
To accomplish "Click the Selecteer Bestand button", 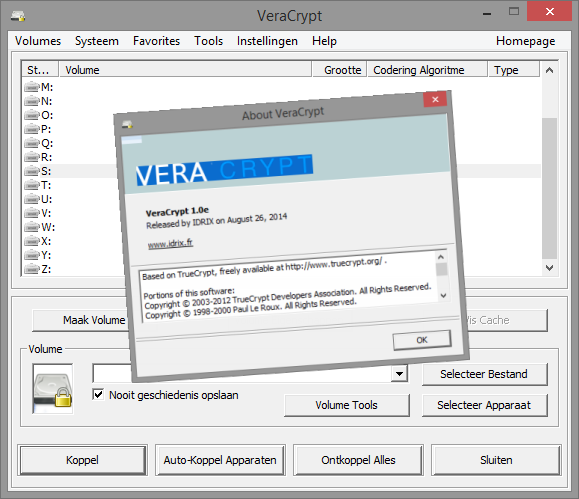I will tap(484, 374).
